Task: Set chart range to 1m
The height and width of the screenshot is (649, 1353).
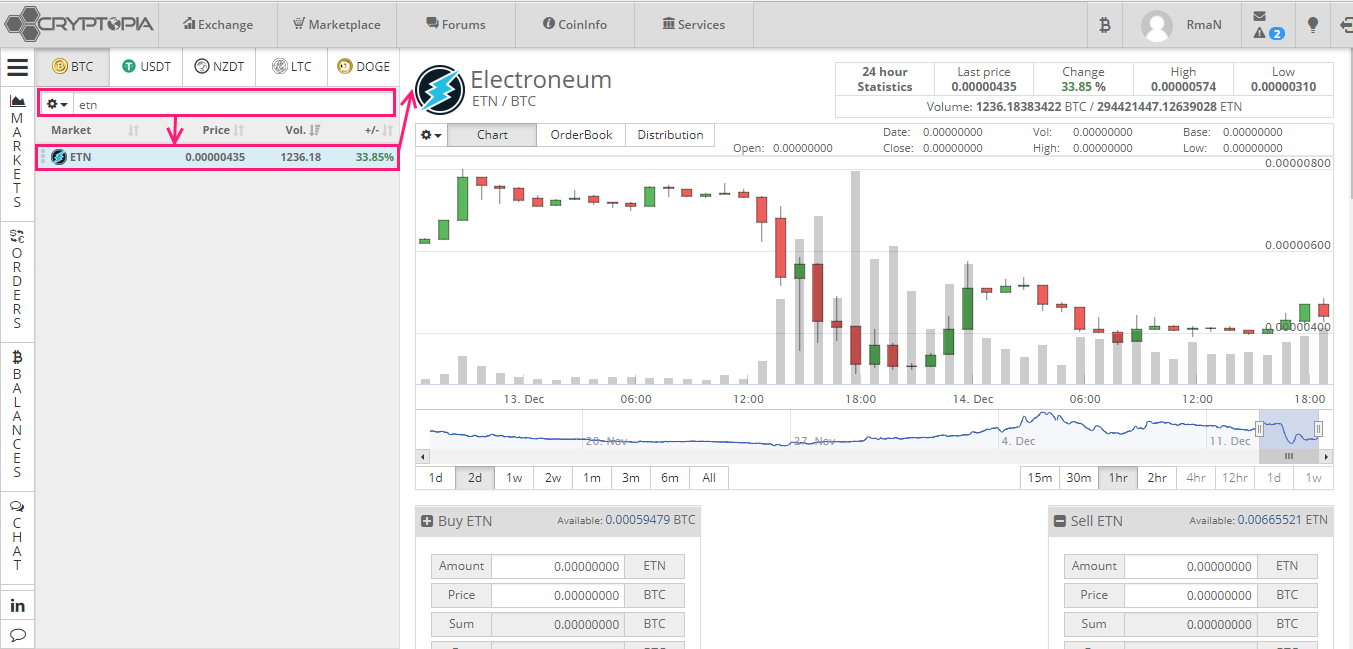Action: pyautogui.click(x=592, y=478)
